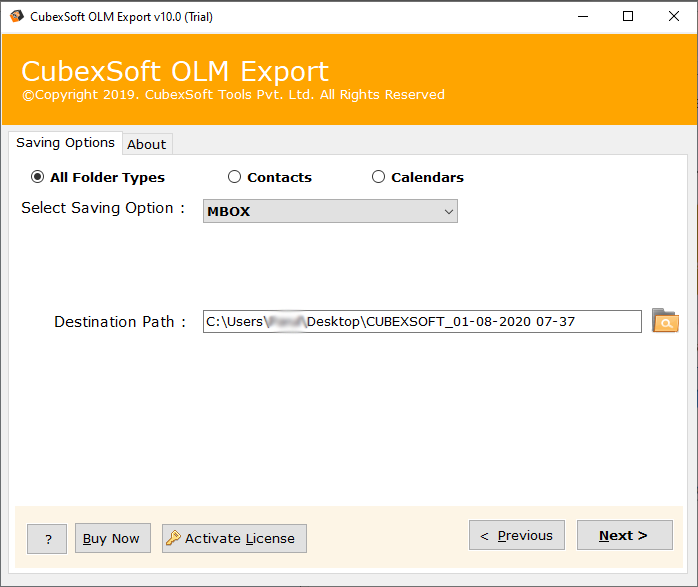Browse destination folder with the folder-search icon
The height and width of the screenshot is (587, 698).
pos(665,320)
